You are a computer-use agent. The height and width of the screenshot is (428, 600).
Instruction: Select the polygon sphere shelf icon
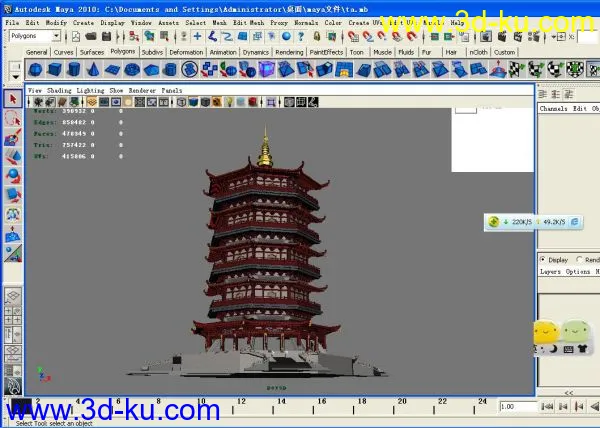coord(35,70)
